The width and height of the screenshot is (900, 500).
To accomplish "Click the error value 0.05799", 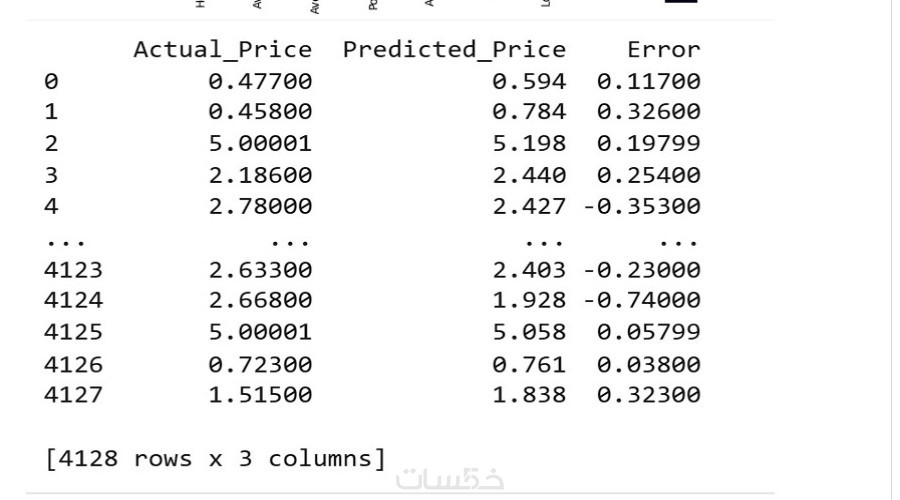I will click(x=649, y=332).
